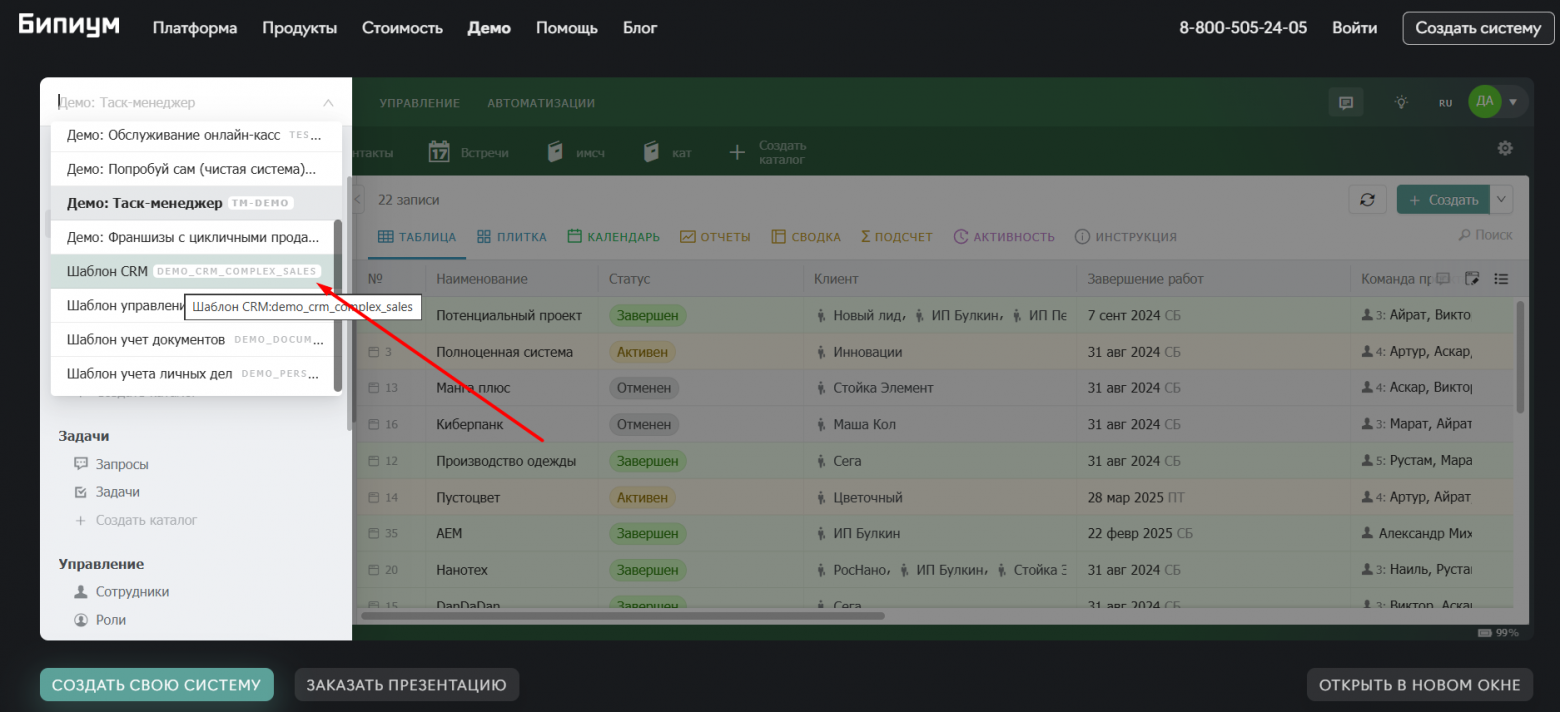Open the Сотрудники sidebar item
Viewport: 1560px width, 712px height.
point(132,592)
